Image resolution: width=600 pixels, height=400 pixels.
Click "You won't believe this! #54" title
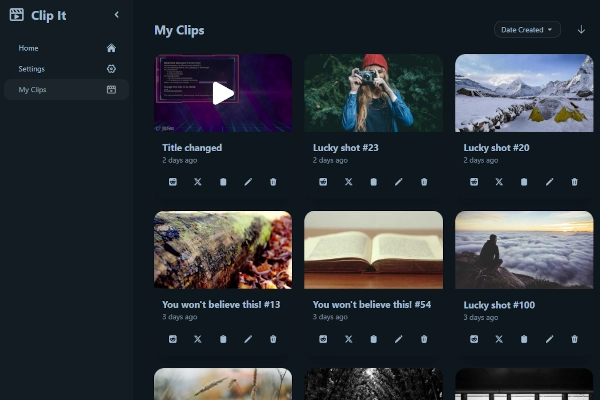coord(372,305)
